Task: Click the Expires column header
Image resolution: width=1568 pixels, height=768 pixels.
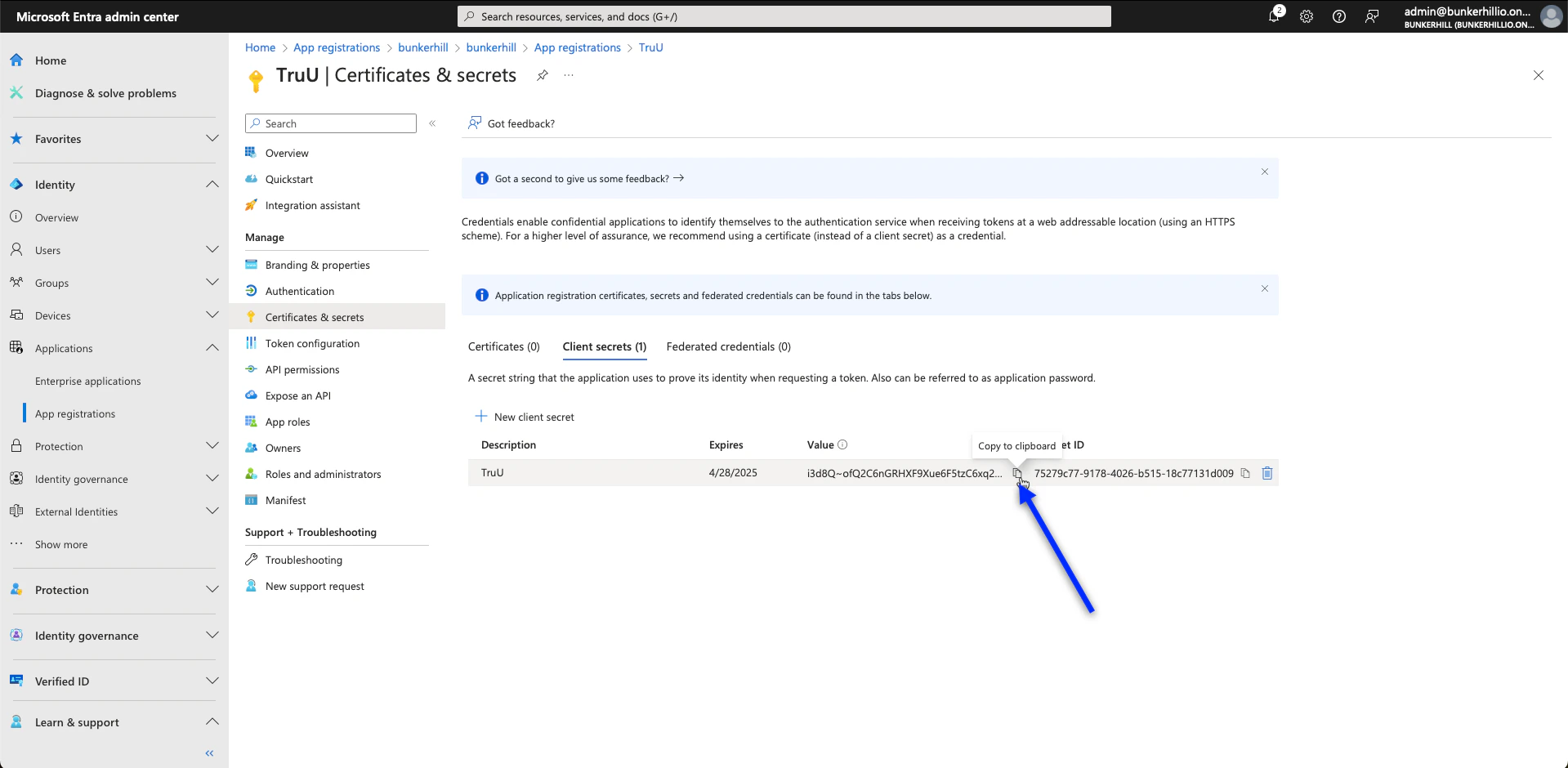Action: click(726, 445)
